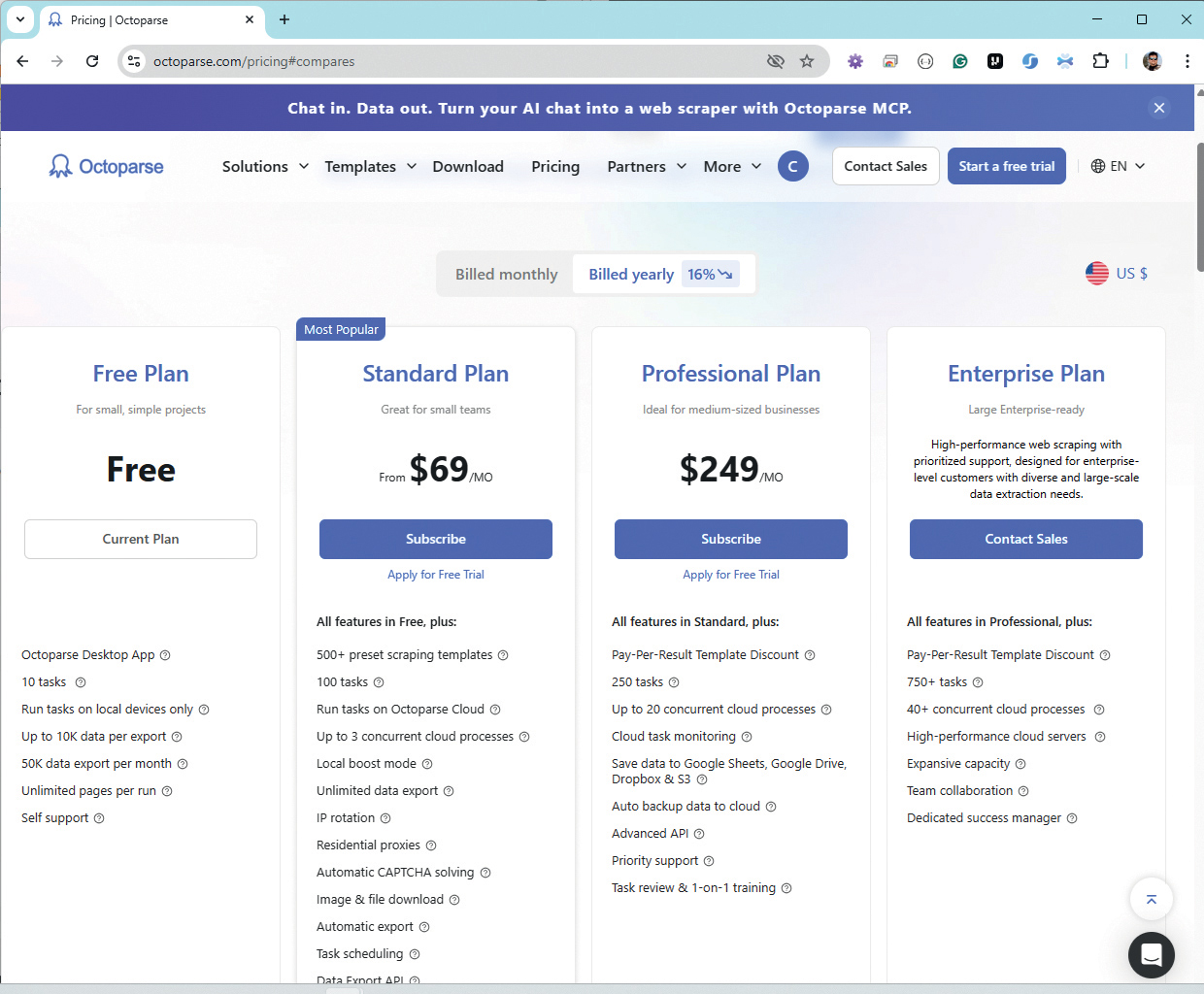Image resolution: width=1204 pixels, height=994 pixels.
Task: Switch to Billed monthly pricing
Action: point(507,275)
